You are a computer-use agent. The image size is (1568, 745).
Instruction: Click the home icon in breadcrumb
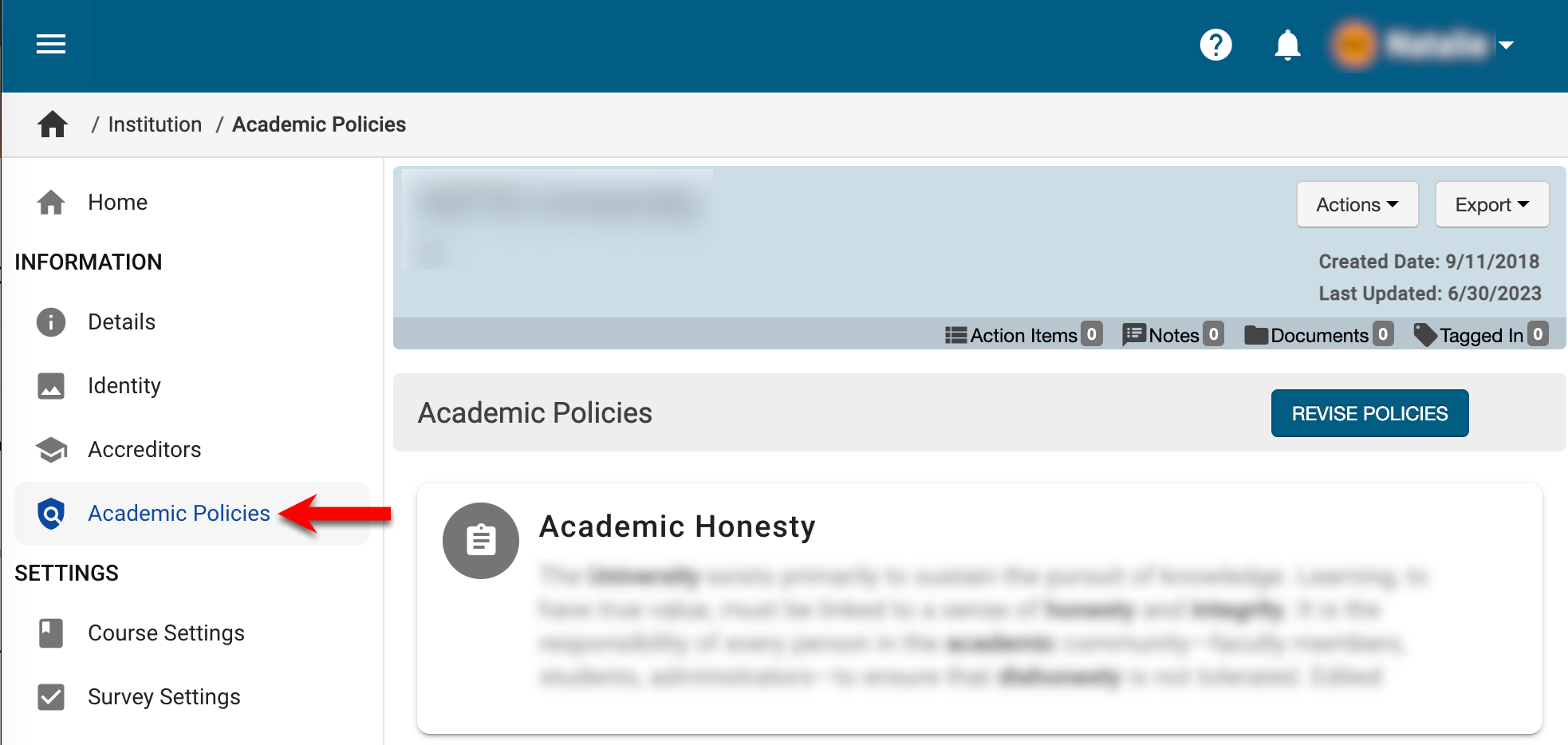(53, 124)
